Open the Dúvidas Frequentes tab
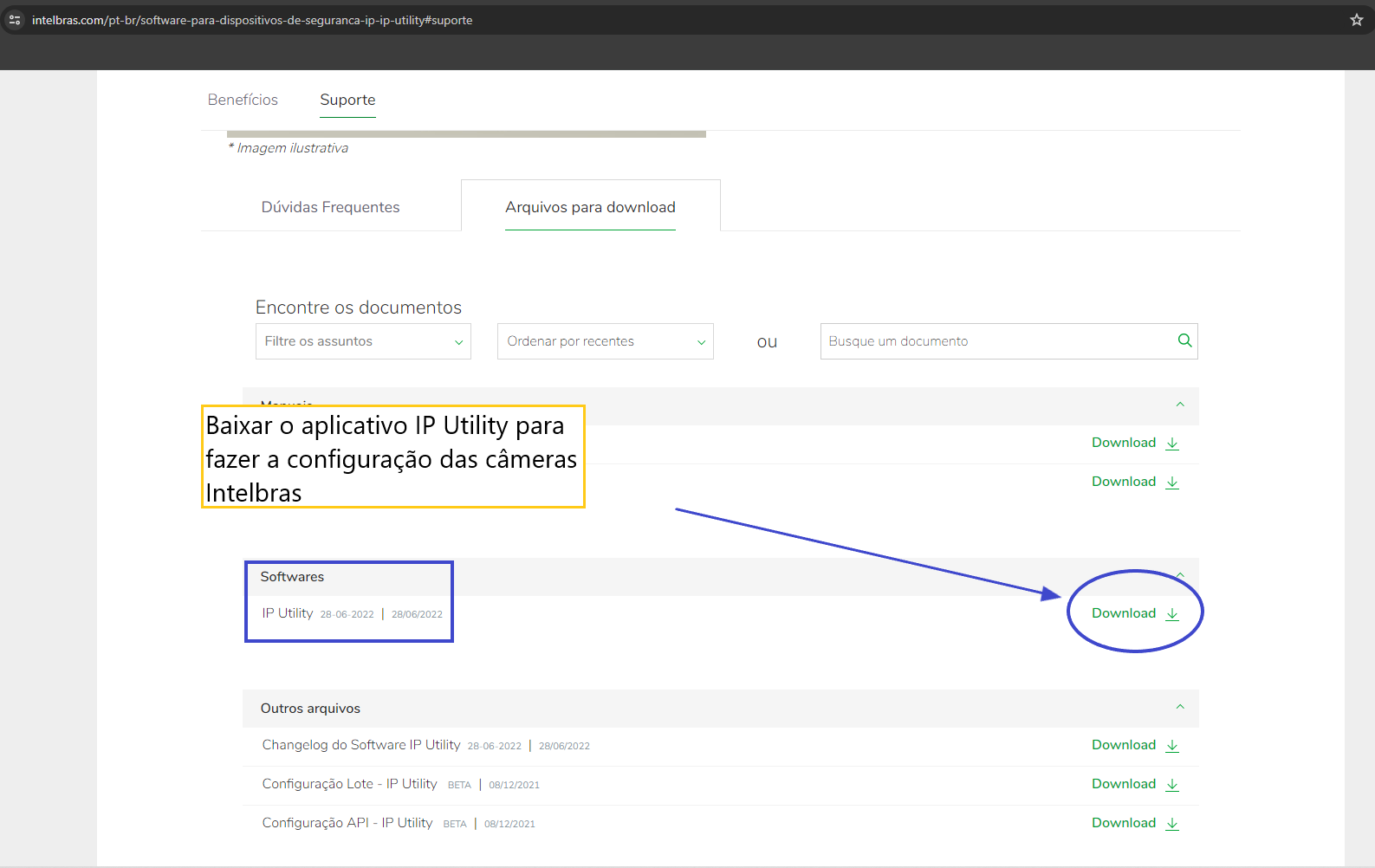 331,207
